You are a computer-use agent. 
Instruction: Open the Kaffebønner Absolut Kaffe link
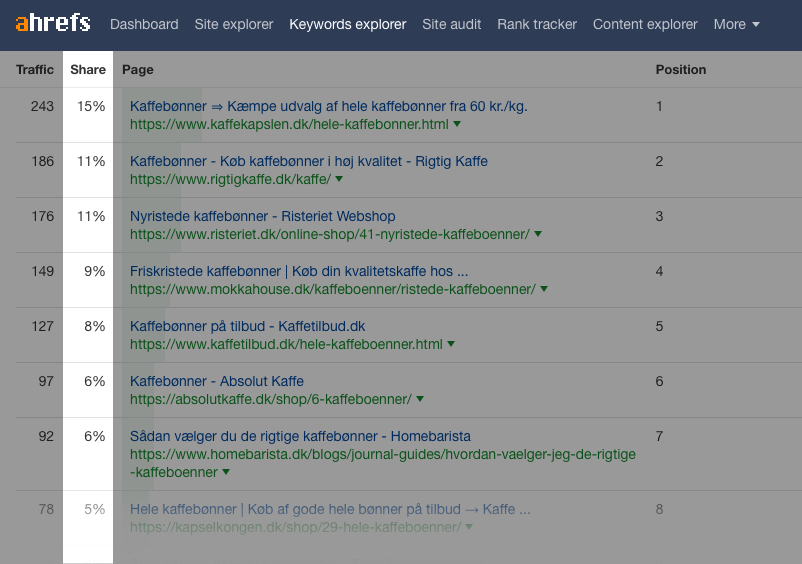pyautogui.click(x=217, y=381)
